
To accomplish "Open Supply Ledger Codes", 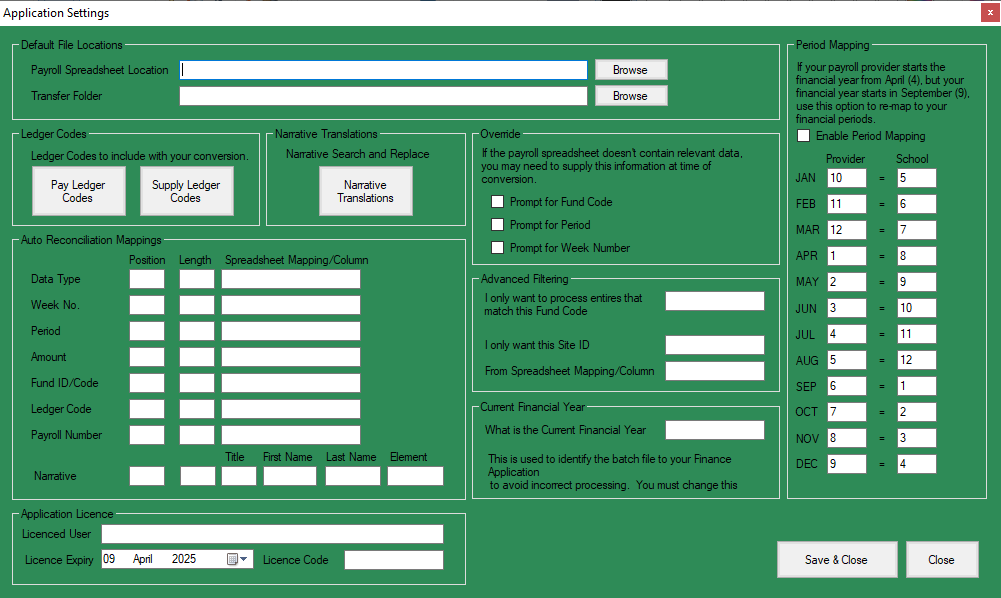I will [186, 191].
